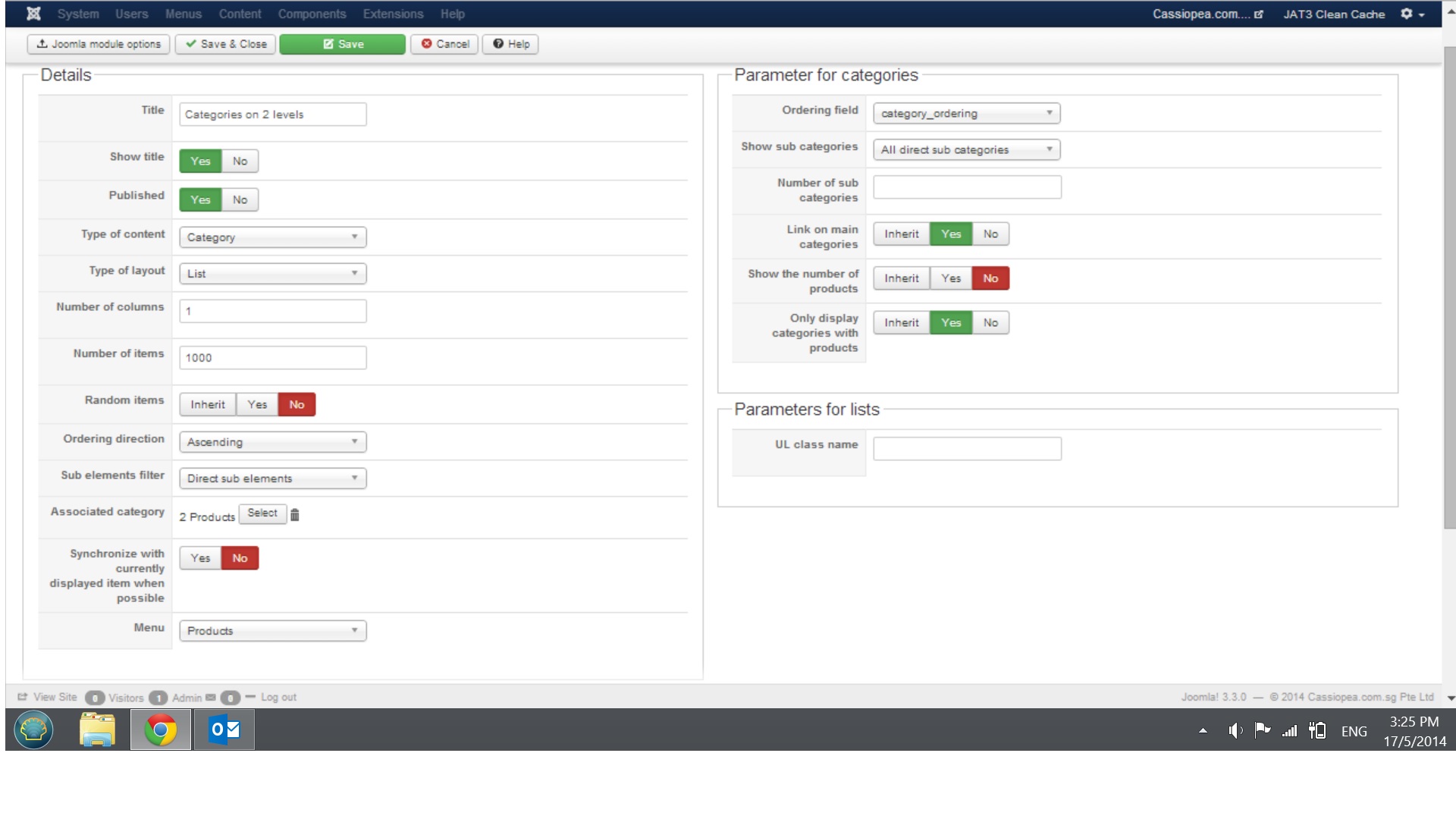1456x819 pixels.
Task: Set Show title to No
Action: (x=240, y=161)
